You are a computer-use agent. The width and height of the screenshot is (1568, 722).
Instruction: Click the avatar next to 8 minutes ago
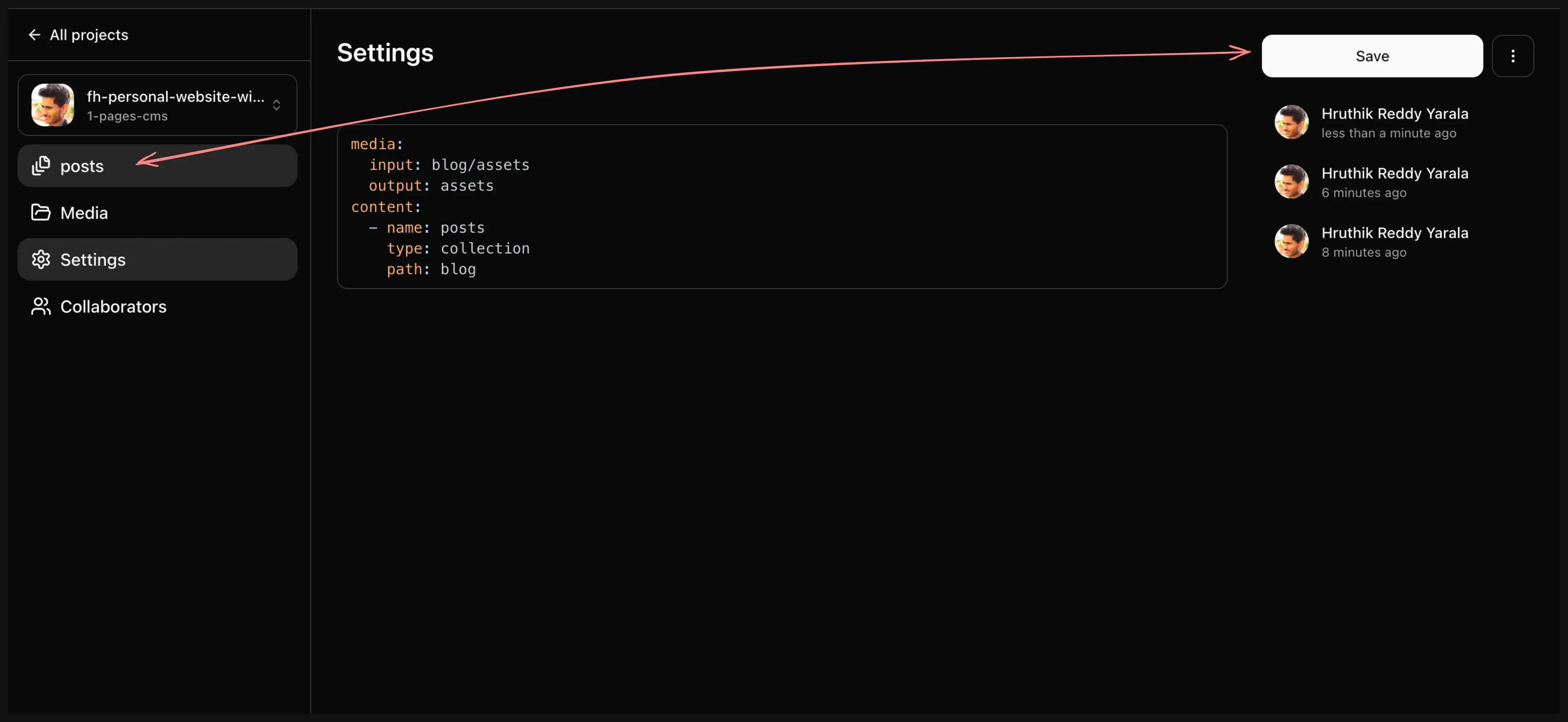tap(1291, 241)
